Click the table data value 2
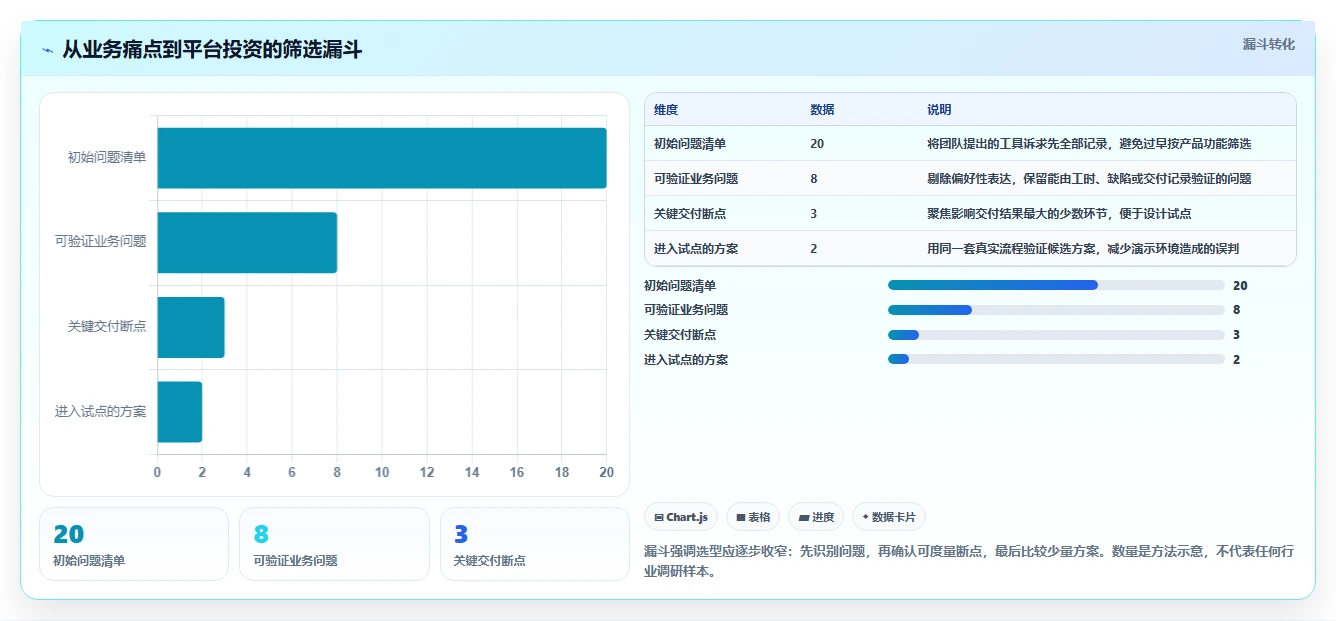The height and width of the screenshot is (621, 1336). [x=814, y=249]
